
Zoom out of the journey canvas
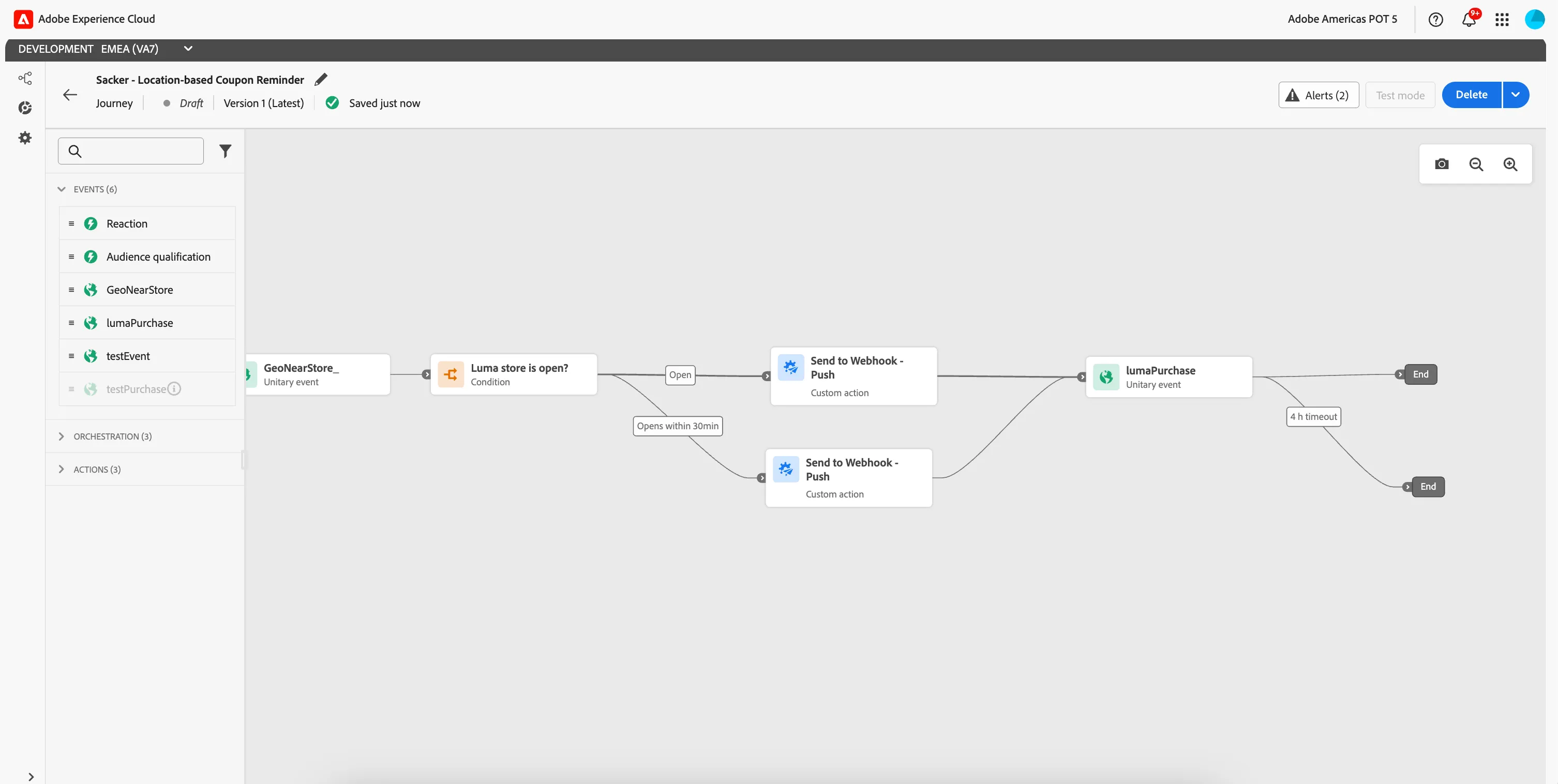(1476, 164)
